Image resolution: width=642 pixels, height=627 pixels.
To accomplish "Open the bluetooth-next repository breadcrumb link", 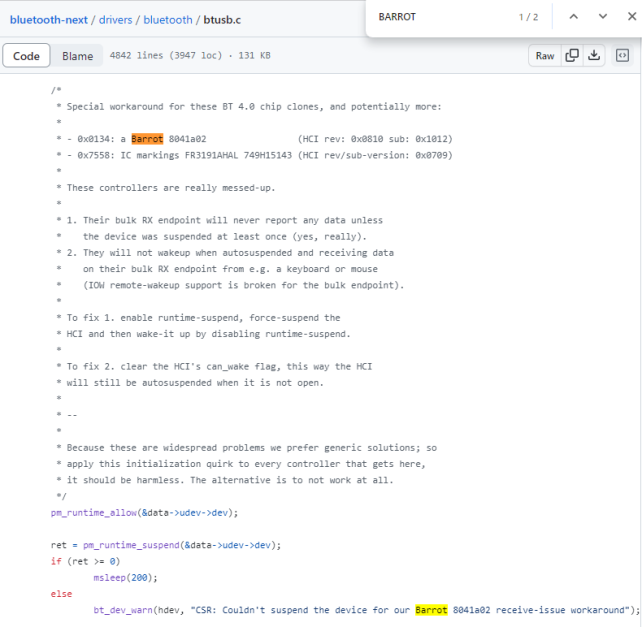I will coord(48,20).
